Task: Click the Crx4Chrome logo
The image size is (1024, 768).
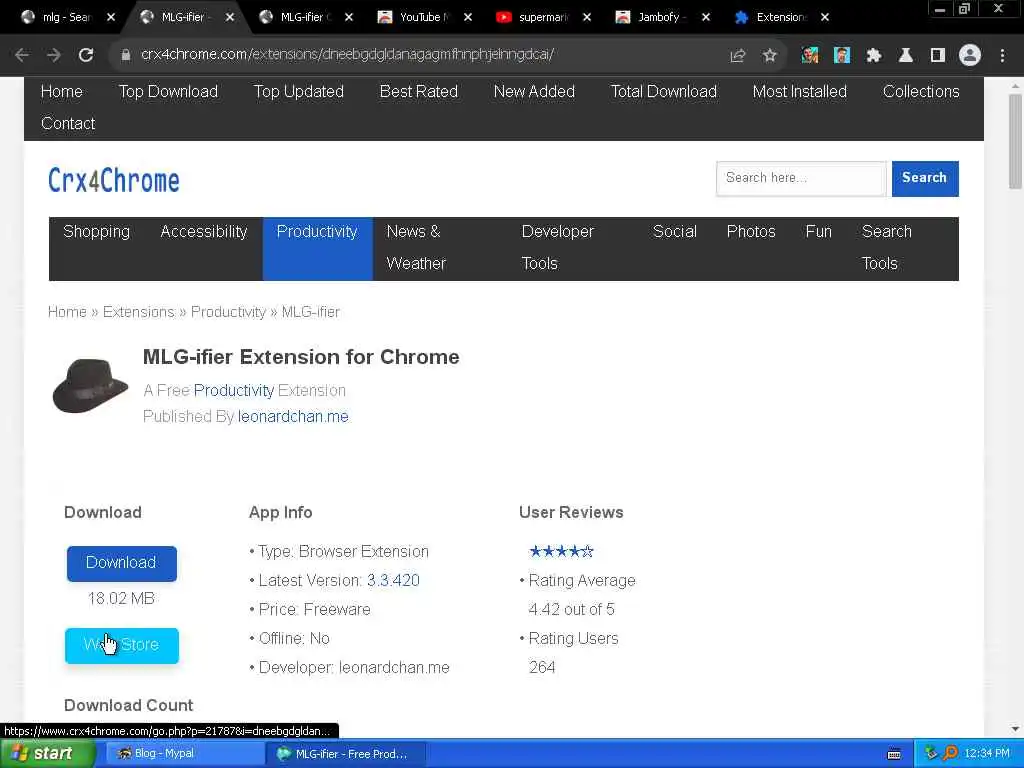Action: 114,180
